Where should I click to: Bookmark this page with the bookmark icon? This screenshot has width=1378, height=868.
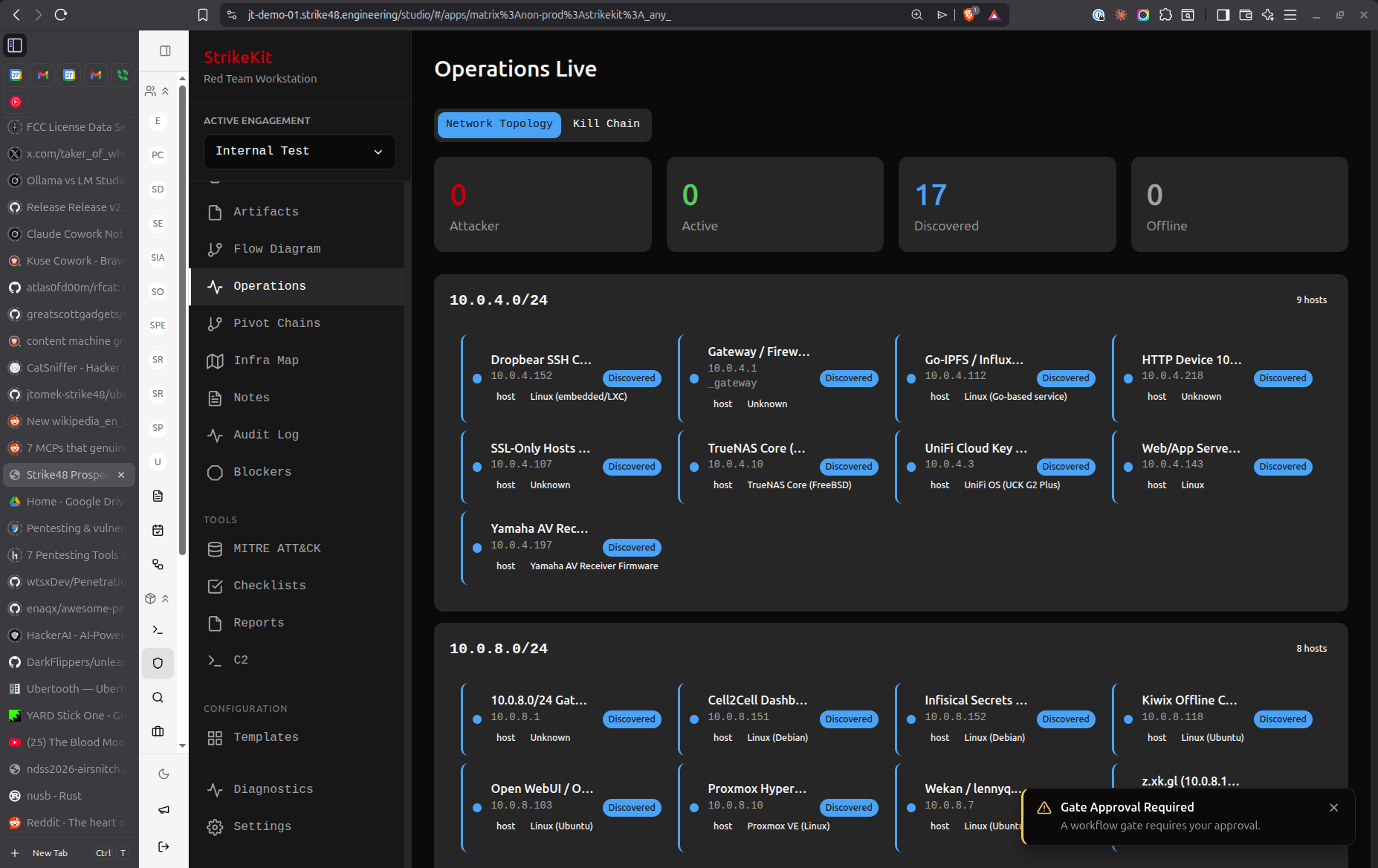[x=203, y=15]
